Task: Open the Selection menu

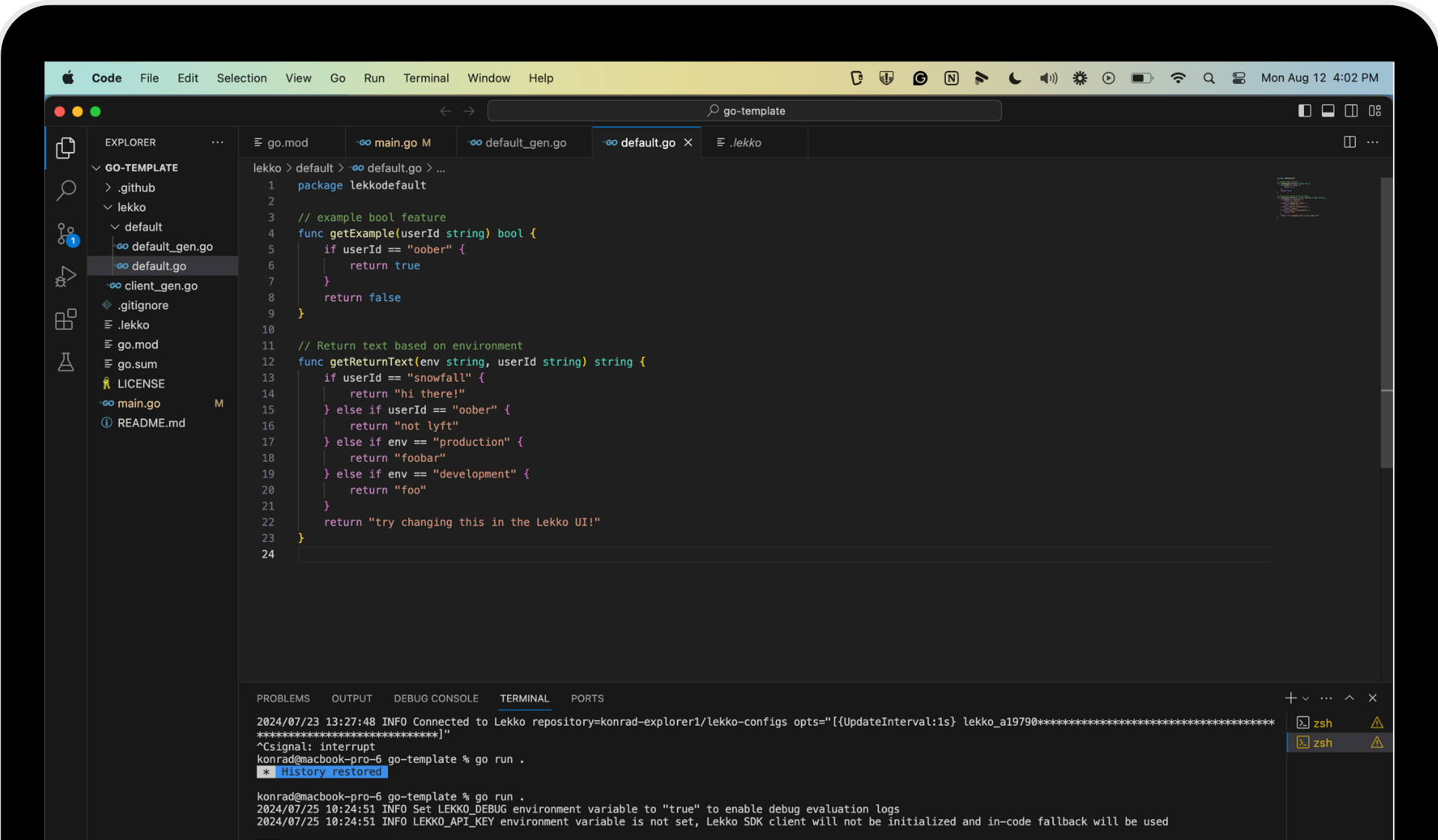Action: pos(242,78)
